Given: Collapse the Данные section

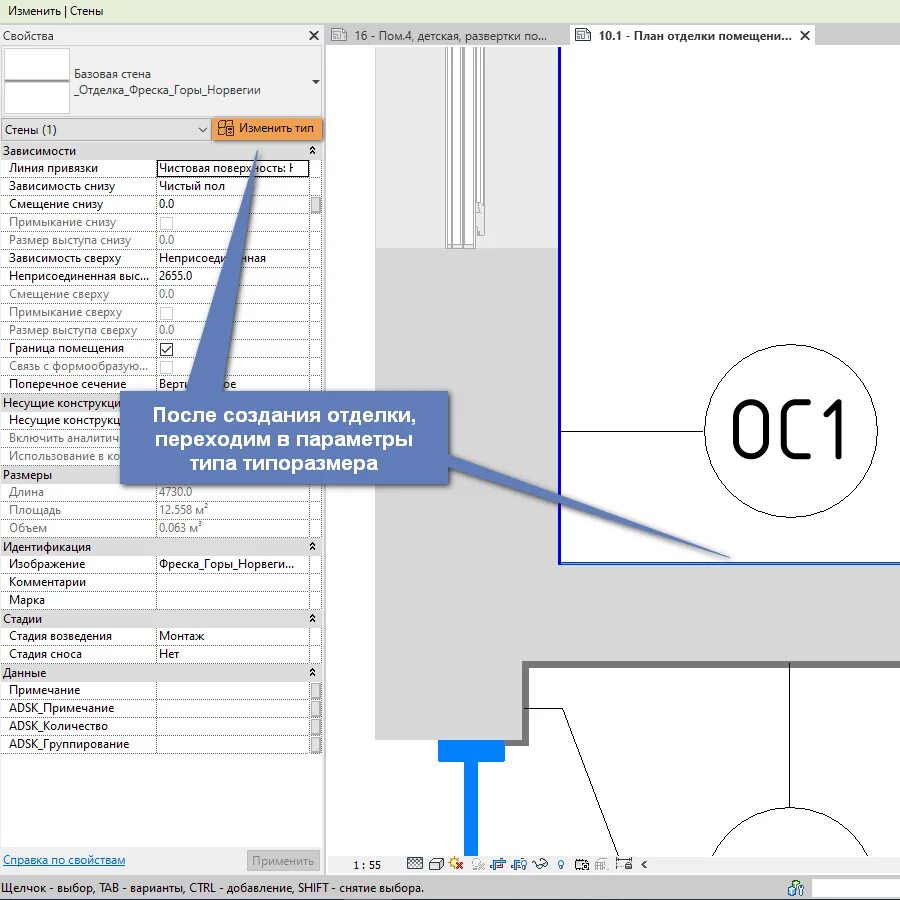Looking at the screenshot, I should click(x=312, y=672).
